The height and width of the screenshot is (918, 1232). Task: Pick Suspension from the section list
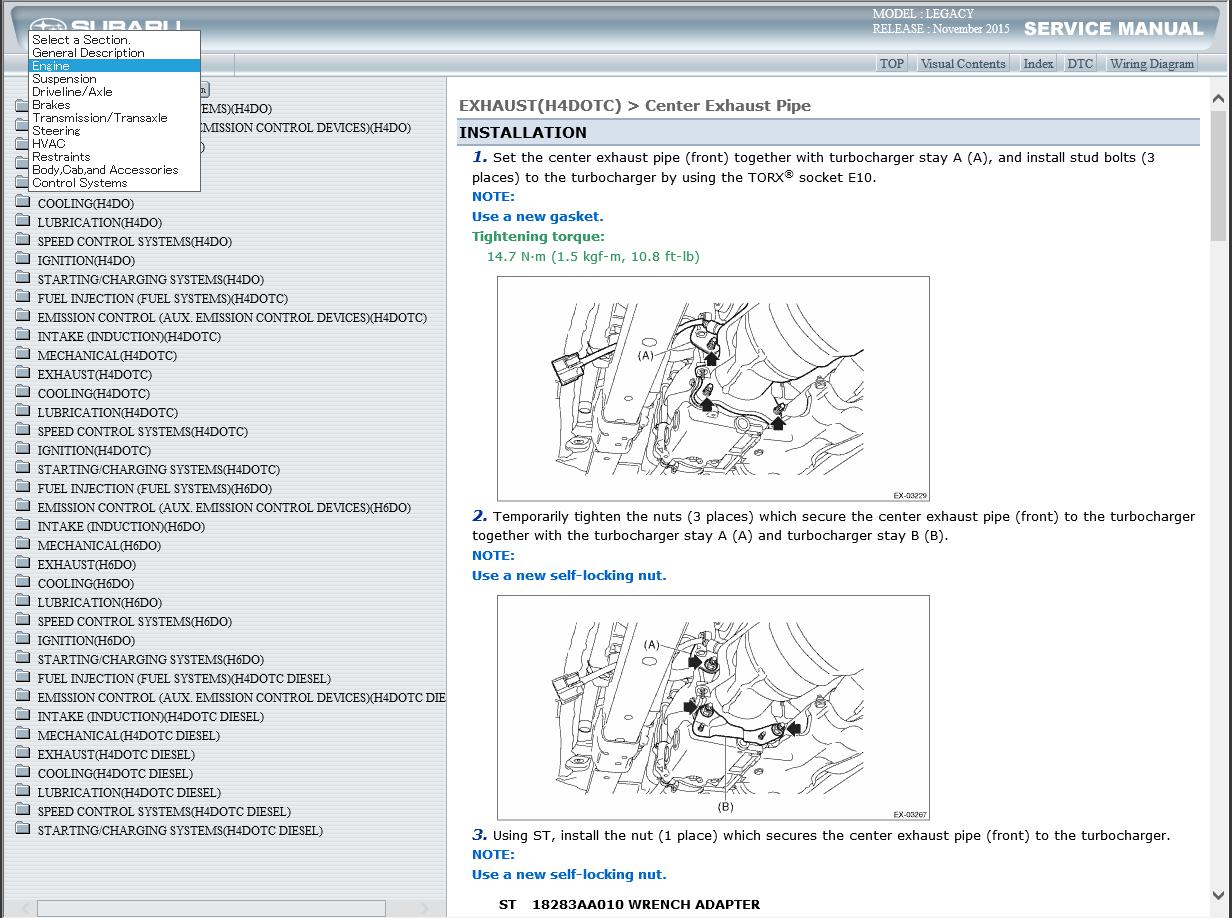coord(115,79)
